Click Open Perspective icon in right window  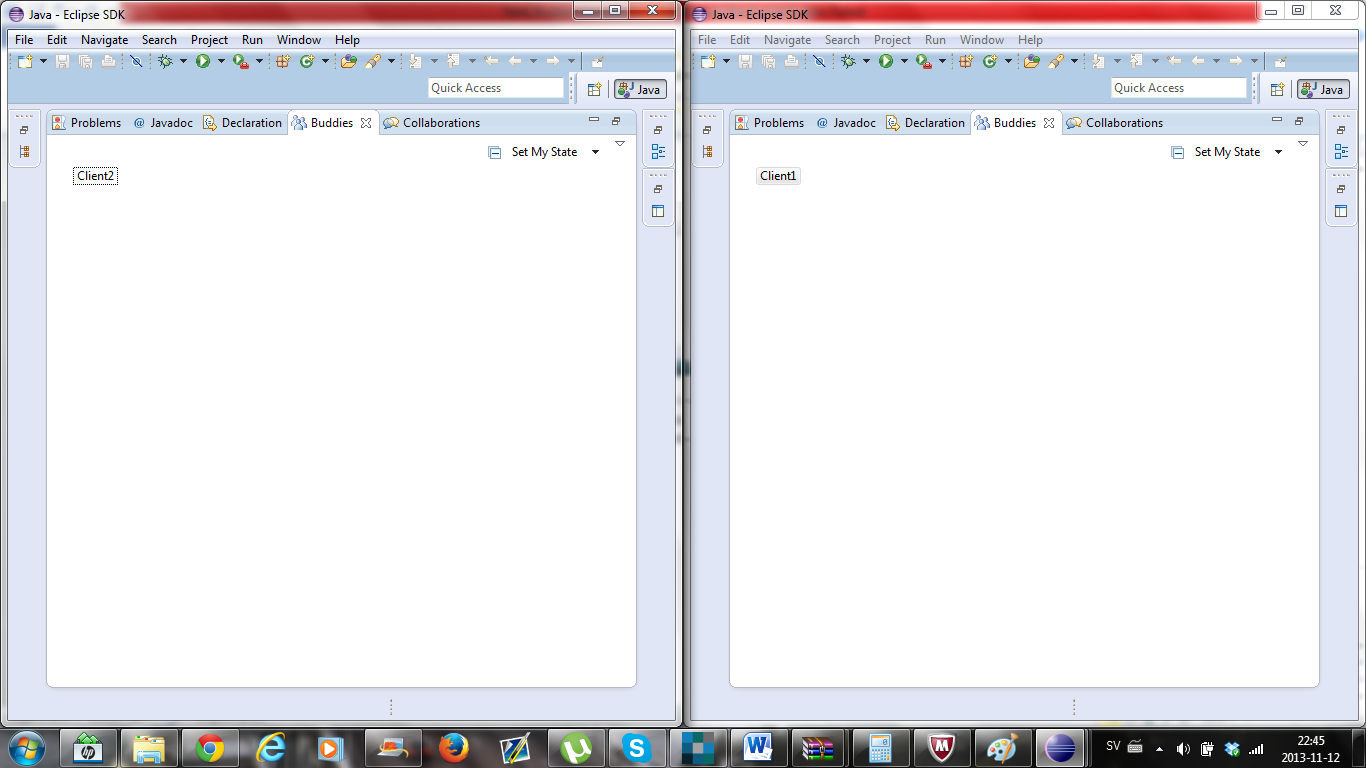[x=1277, y=89]
